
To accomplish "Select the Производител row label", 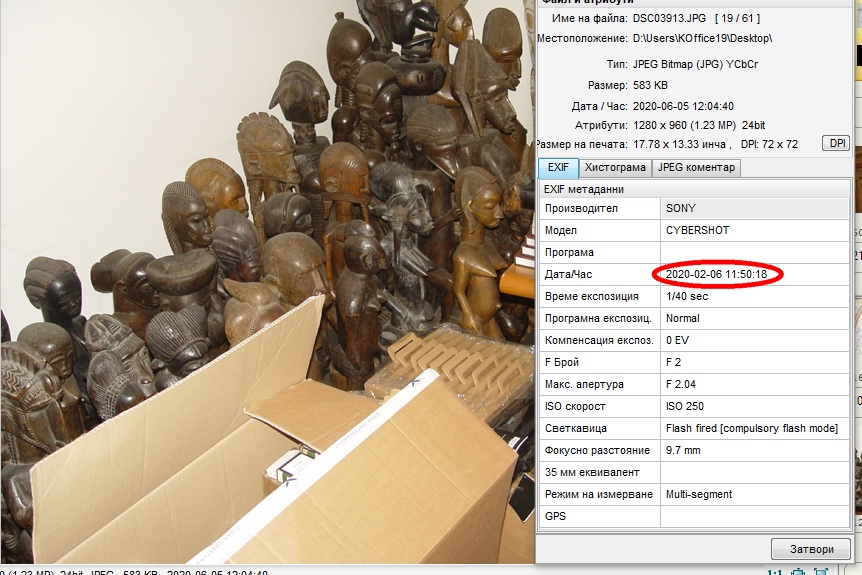I will [581, 208].
